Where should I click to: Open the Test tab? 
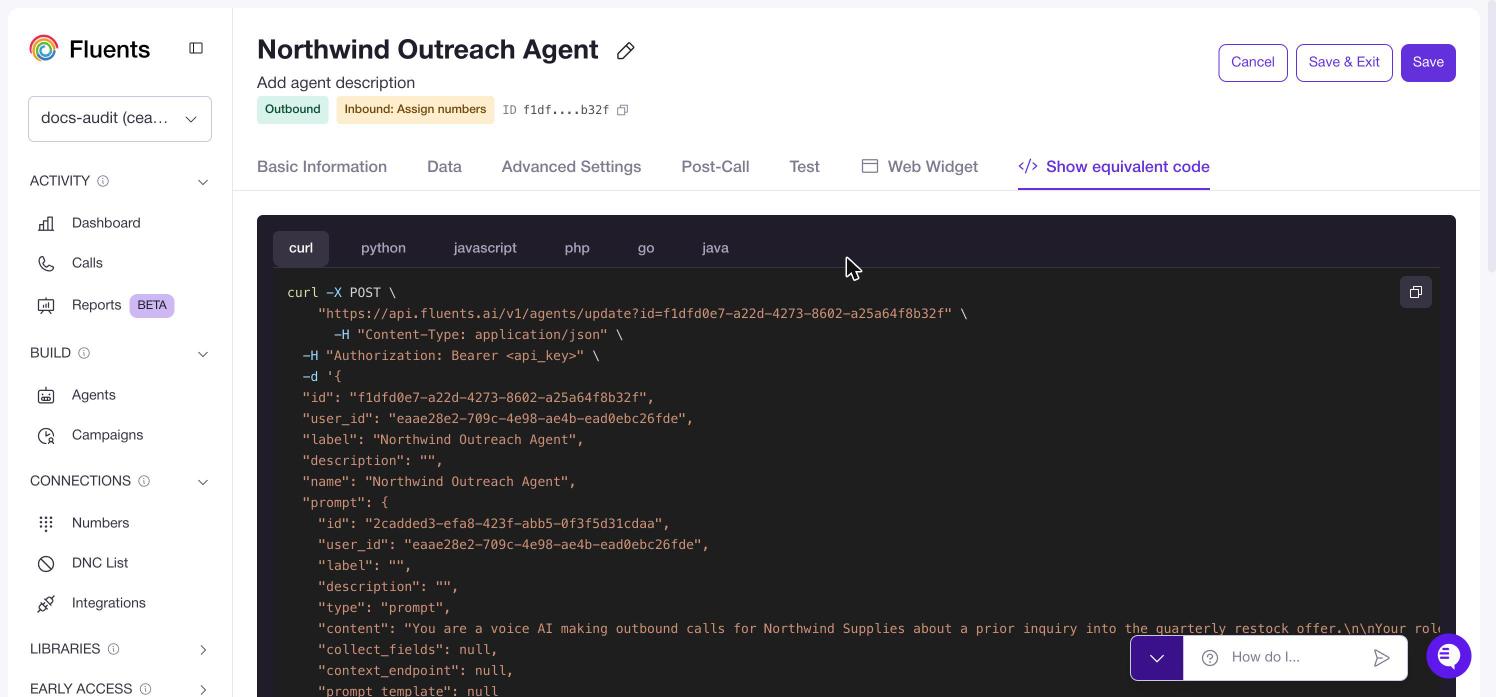click(x=804, y=167)
